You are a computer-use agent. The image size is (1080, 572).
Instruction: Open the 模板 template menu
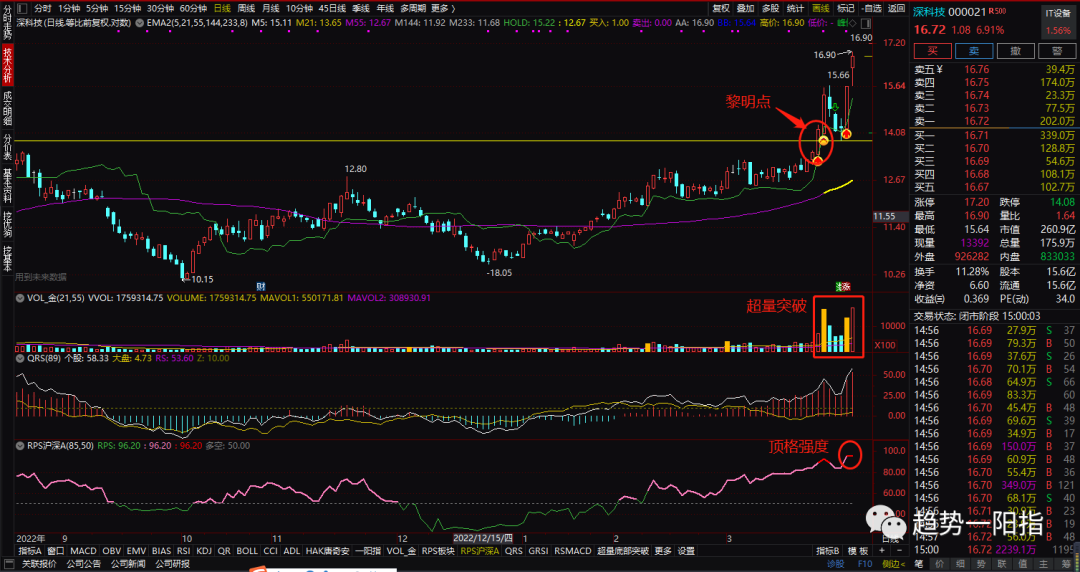(x=858, y=551)
